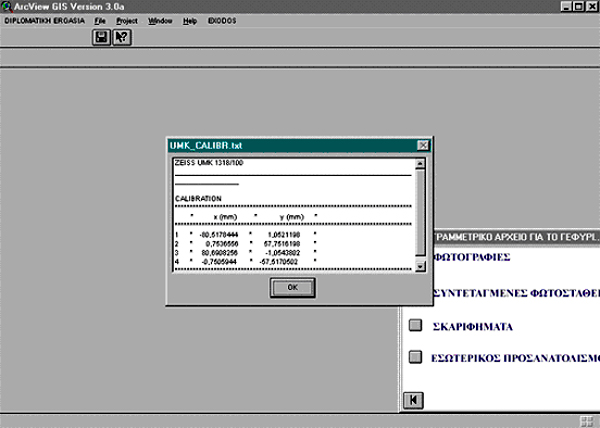Maximize the ArcView GIS window
The height and width of the screenshot is (428, 600).
pos(579,7)
